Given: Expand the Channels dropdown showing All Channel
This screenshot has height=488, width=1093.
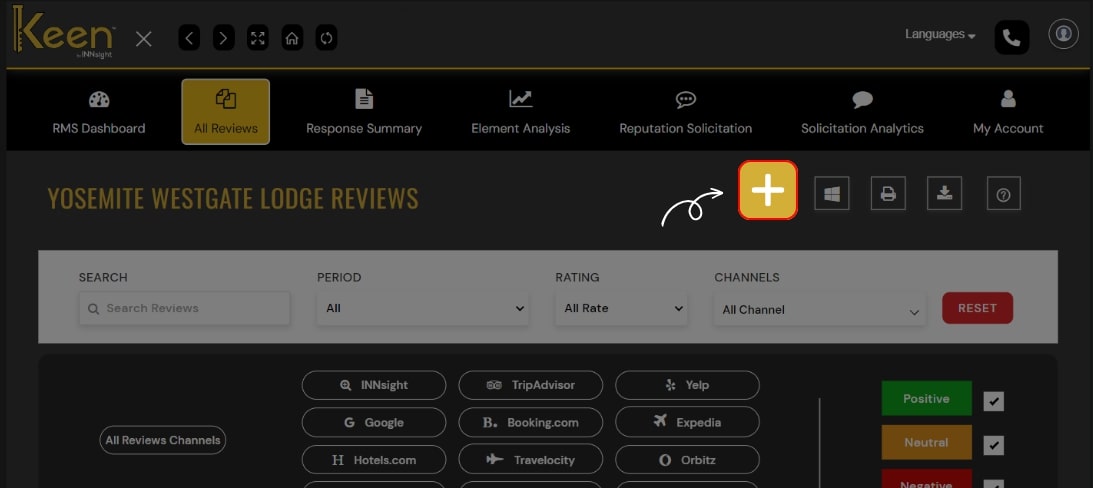Looking at the screenshot, I should (820, 310).
